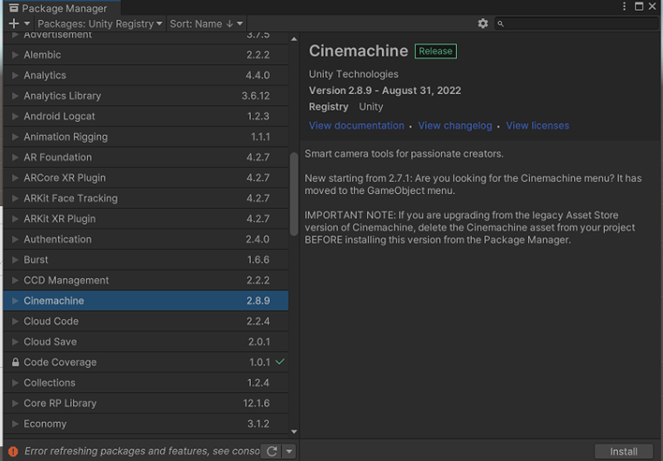Open the refresh options dropdown
Screen dimensions: 663x461
tap(289, 451)
